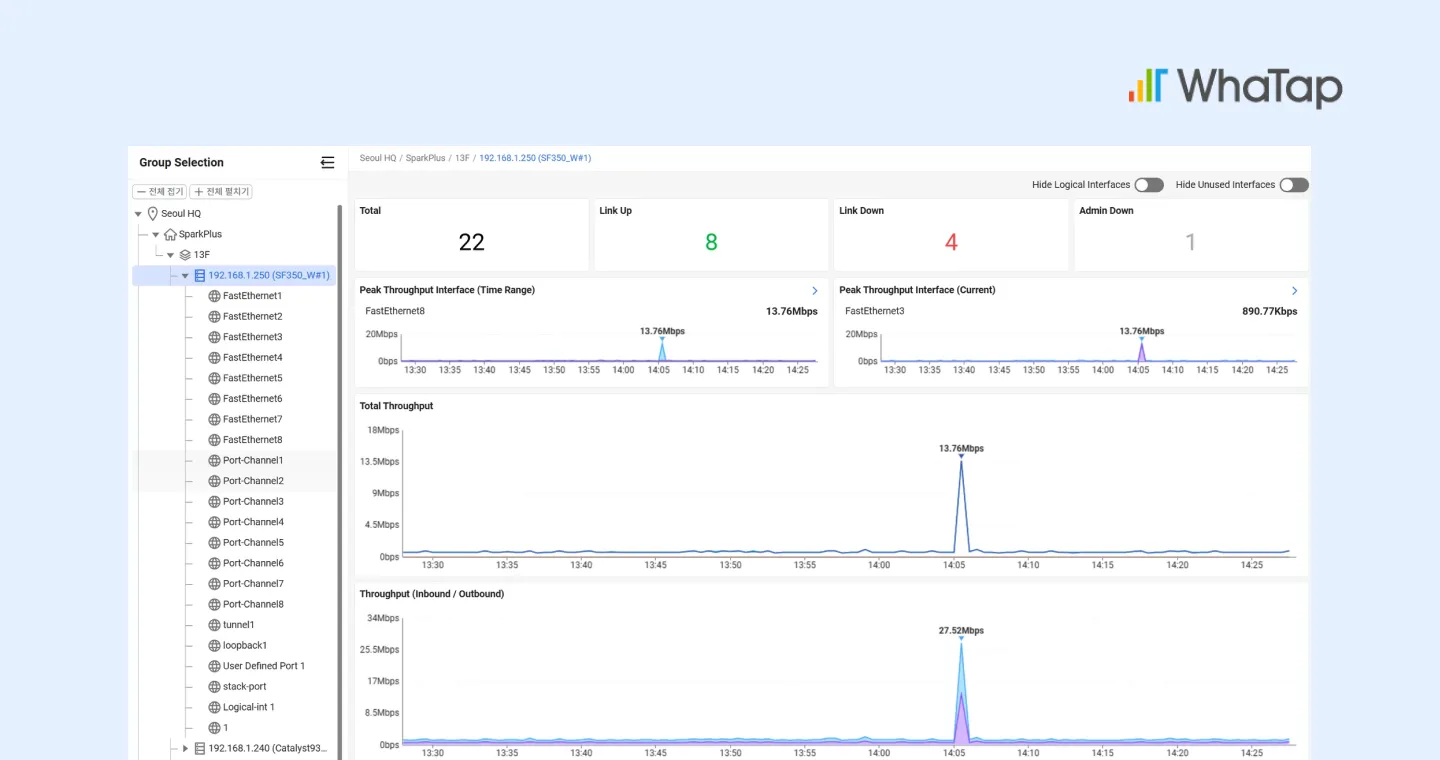
Task: Open Peak Throughput (Current) arrow
Action: [x=1295, y=290]
